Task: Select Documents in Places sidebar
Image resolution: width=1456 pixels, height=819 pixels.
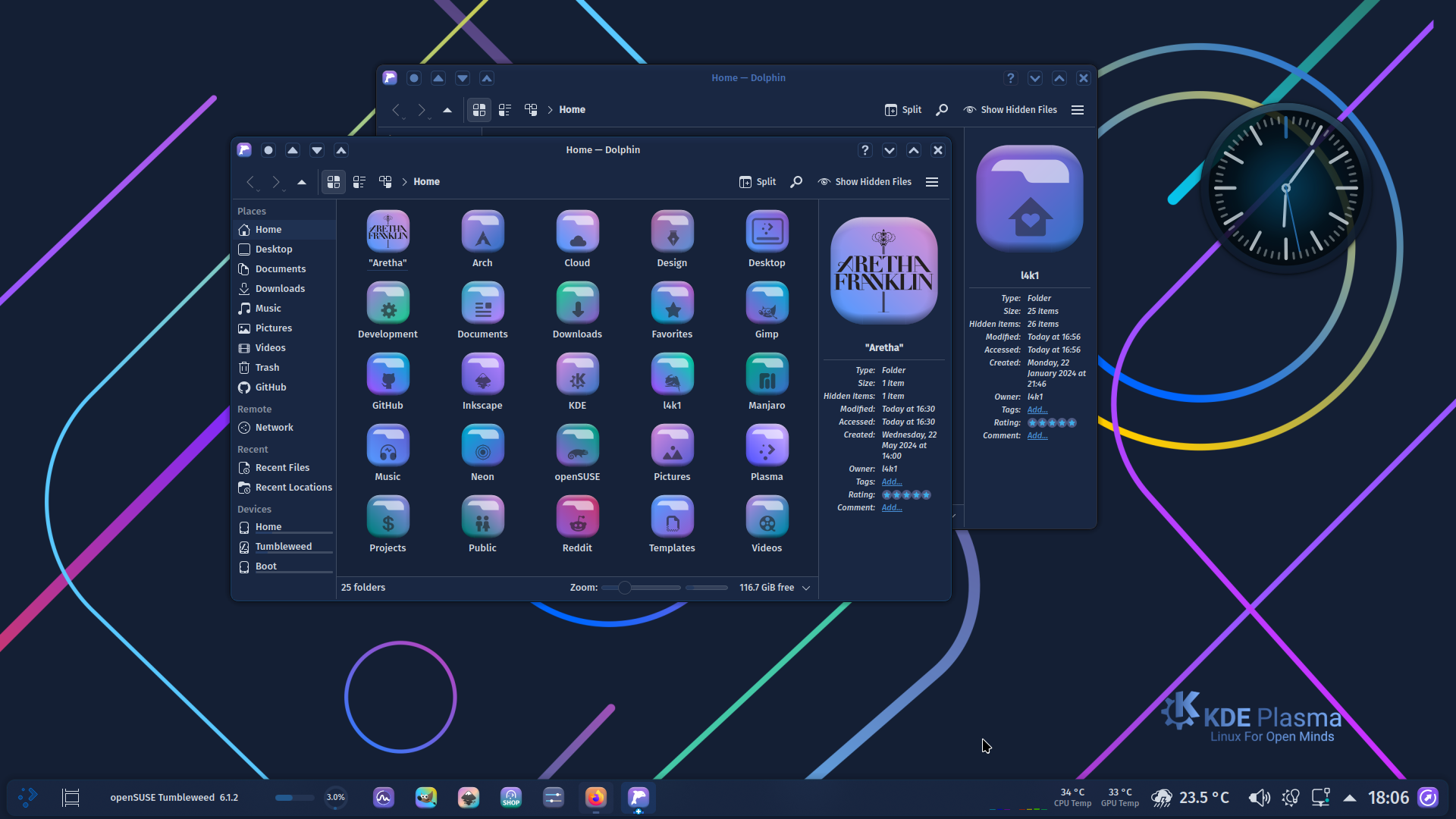Action: (284, 269)
